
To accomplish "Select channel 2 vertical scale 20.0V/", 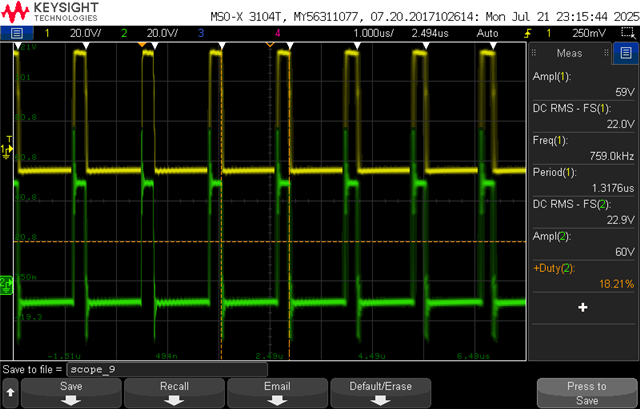I will tap(162, 33).
